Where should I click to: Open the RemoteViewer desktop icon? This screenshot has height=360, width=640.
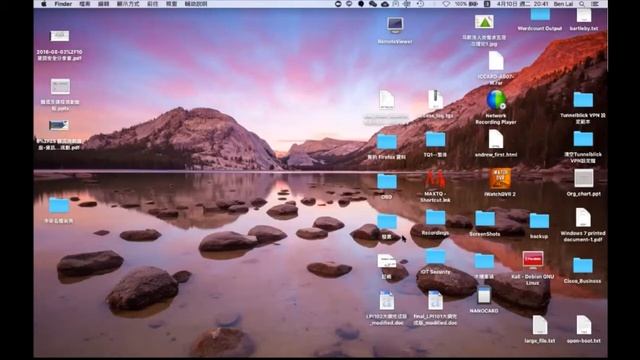(x=395, y=26)
